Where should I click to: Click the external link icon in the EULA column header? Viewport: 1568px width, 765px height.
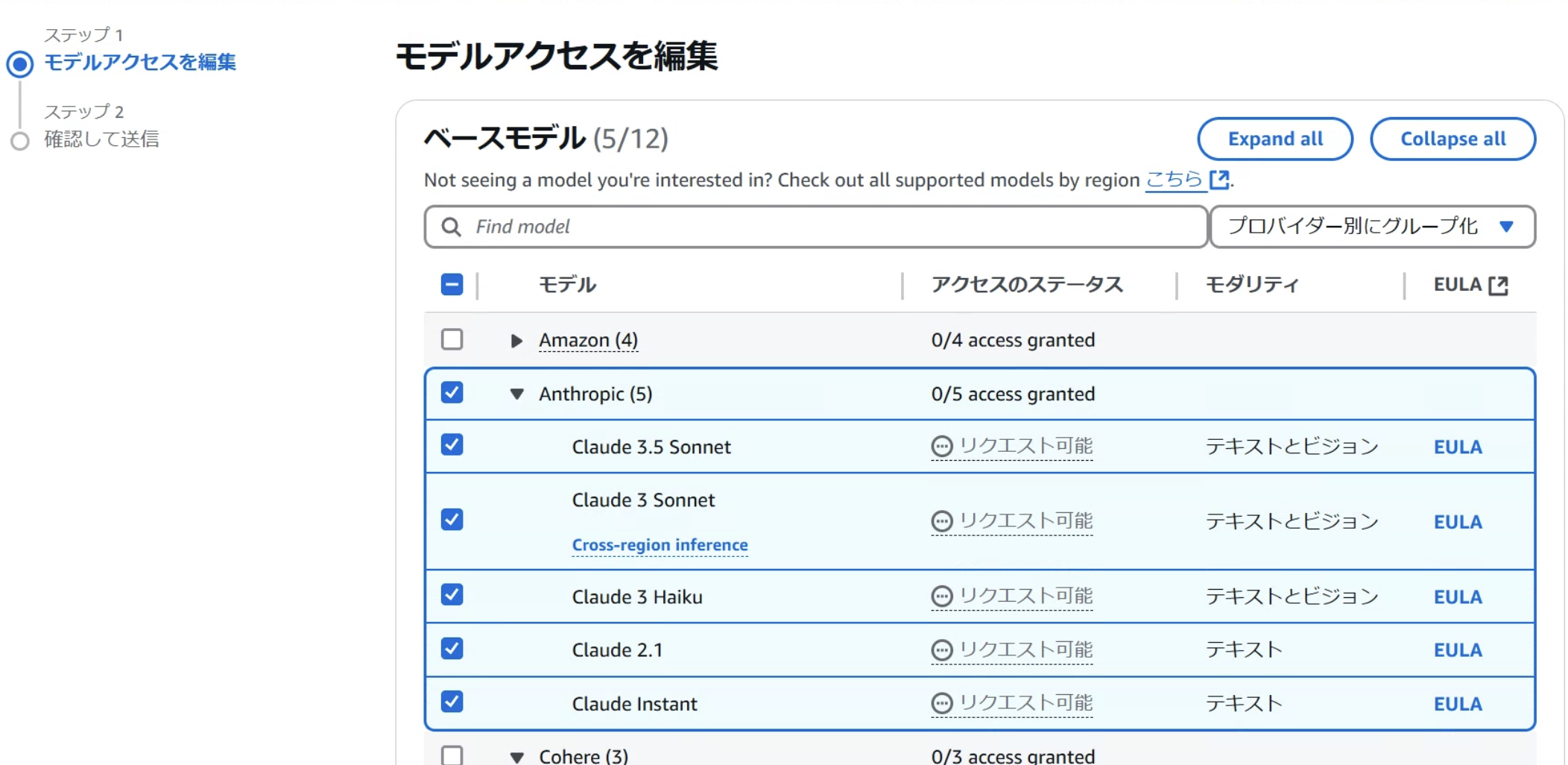pos(1500,283)
